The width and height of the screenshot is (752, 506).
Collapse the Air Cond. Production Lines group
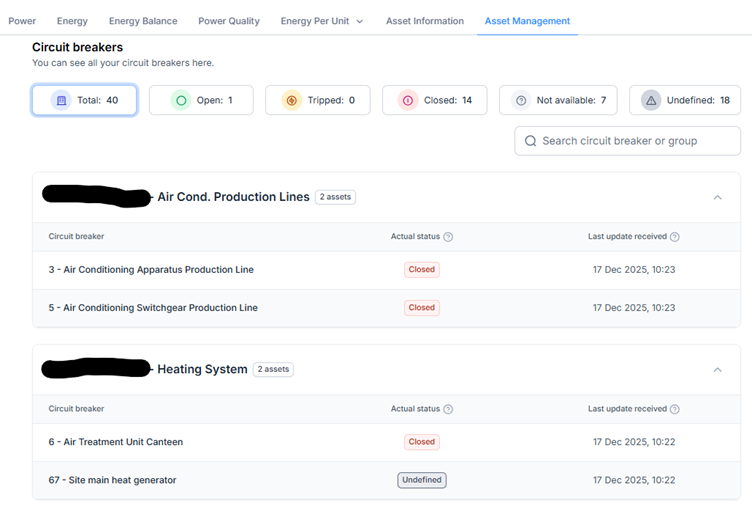[x=717, y=197]
